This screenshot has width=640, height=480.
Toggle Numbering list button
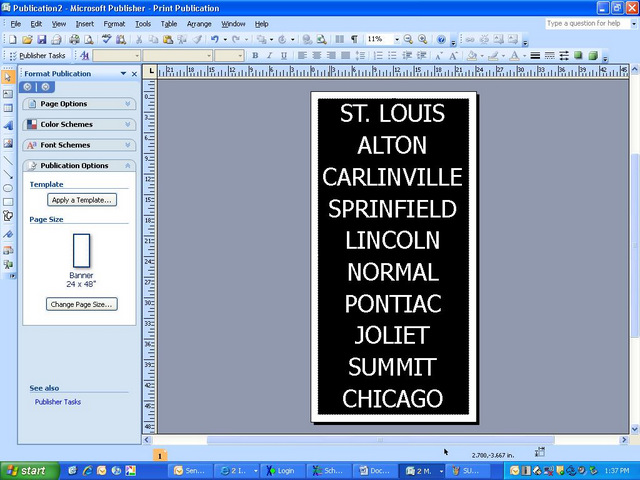pyautogui.click(x=378, y=56)
